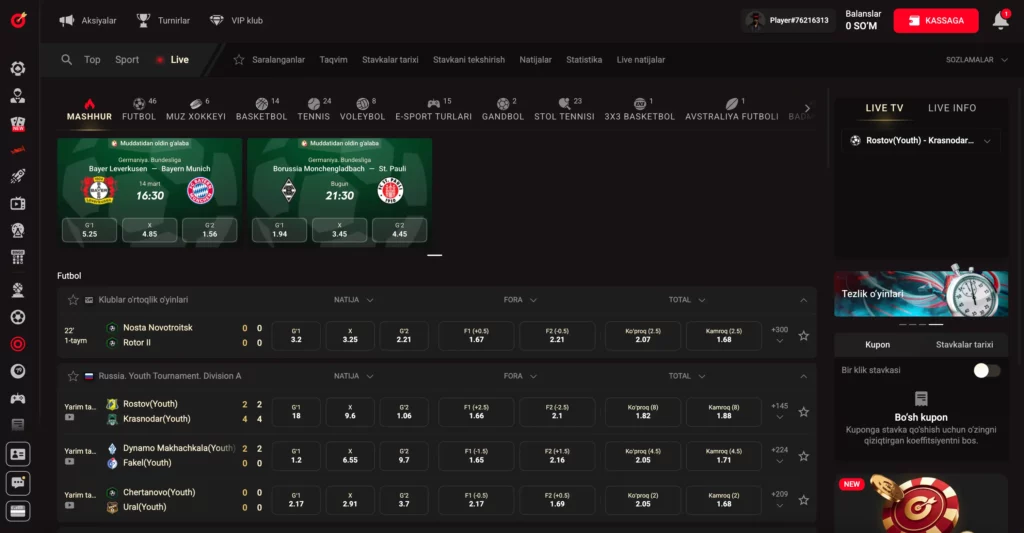Open FORA dropdown in Klublar o'rtoqlik row
The image size is (1024, 533).
[x=520, y=300]
